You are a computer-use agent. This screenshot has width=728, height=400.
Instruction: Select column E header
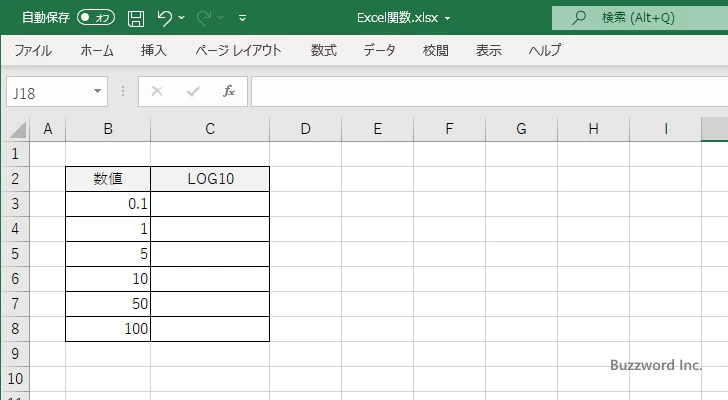click(x=377, y=129)
